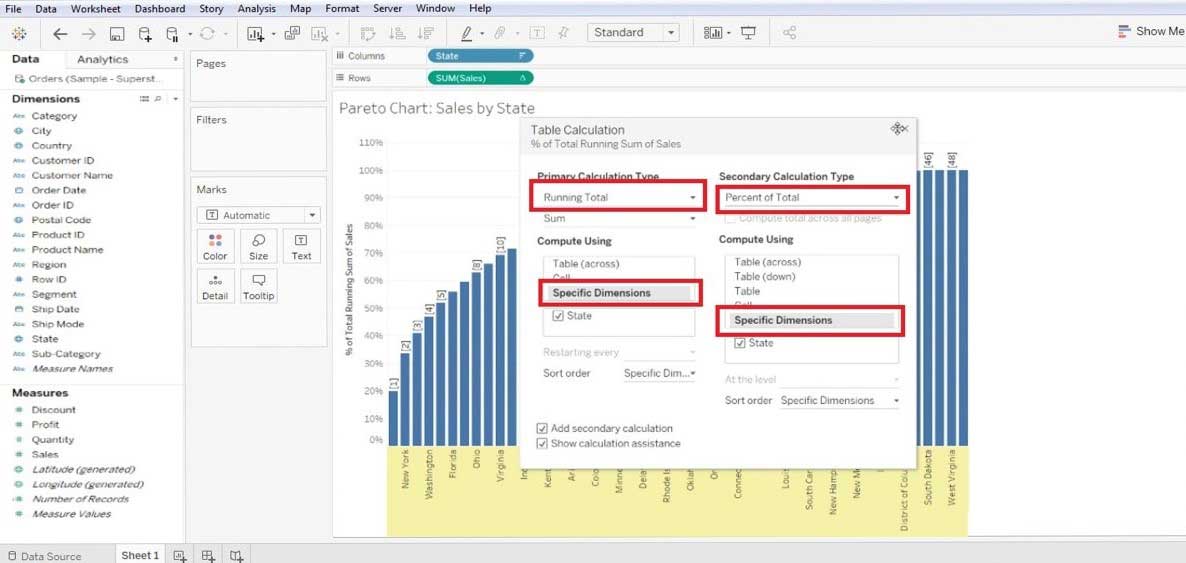1186x563 pixels.
Task: Click the New Worksheet toolbar icon
Action: (256, 34)
